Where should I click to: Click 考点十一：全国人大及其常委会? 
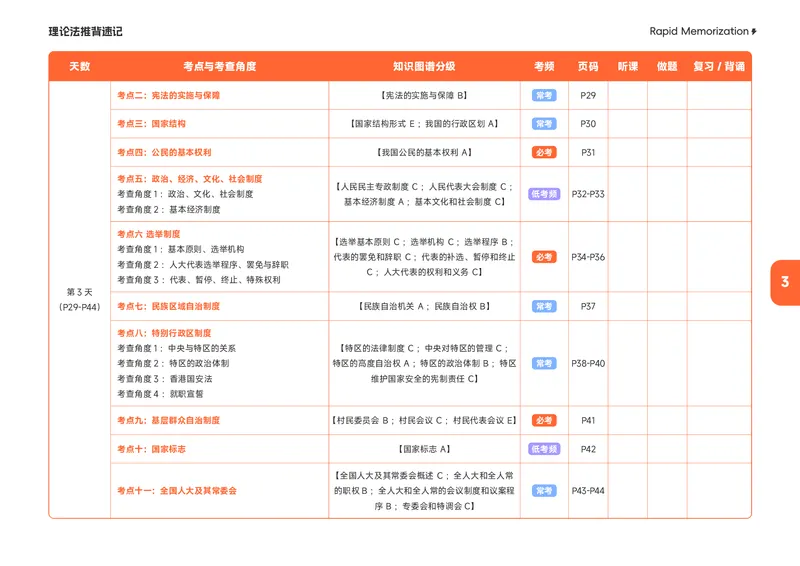tap(177, 491)
